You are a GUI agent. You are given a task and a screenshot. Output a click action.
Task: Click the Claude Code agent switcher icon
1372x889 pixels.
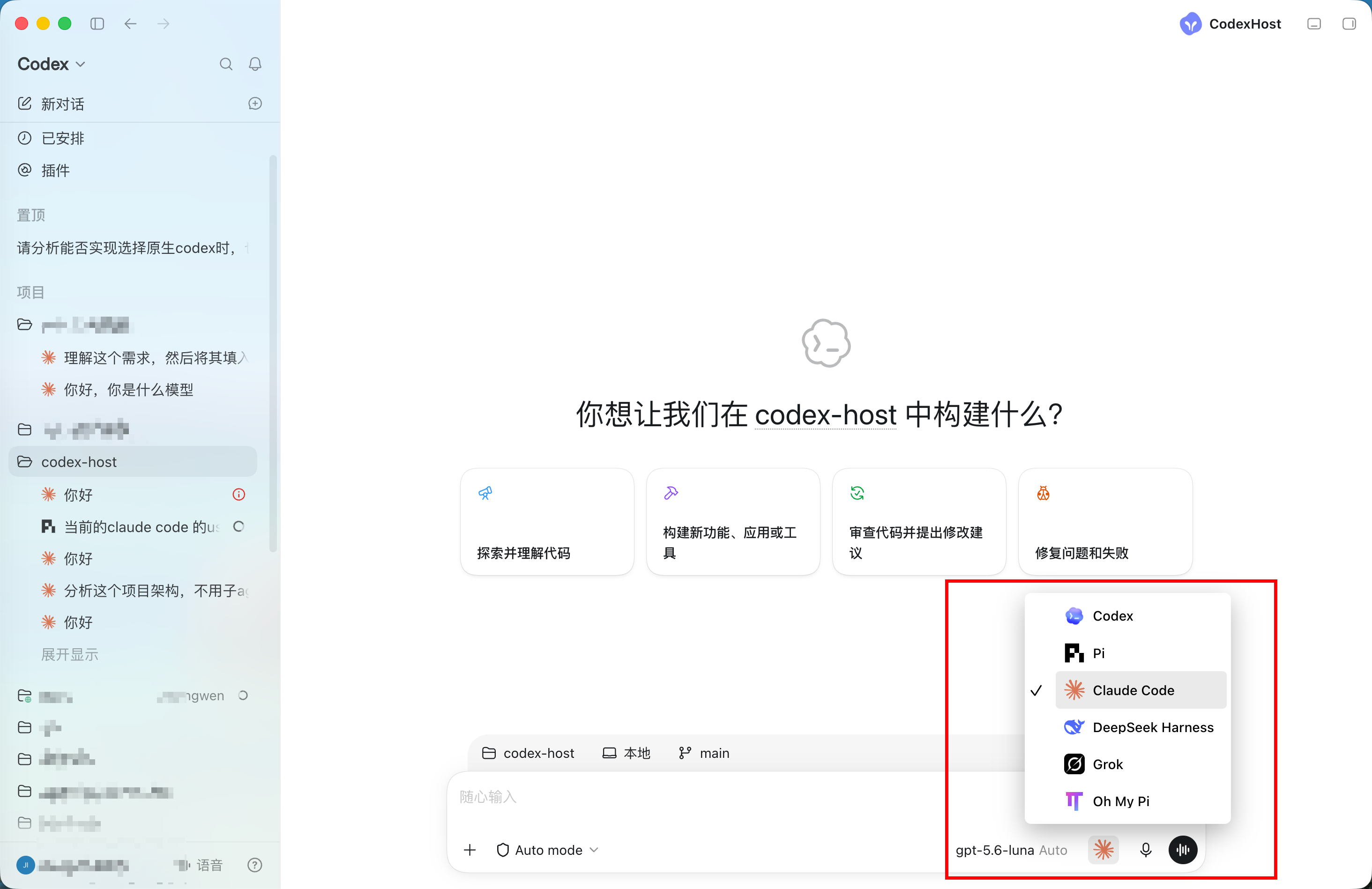1104,850
